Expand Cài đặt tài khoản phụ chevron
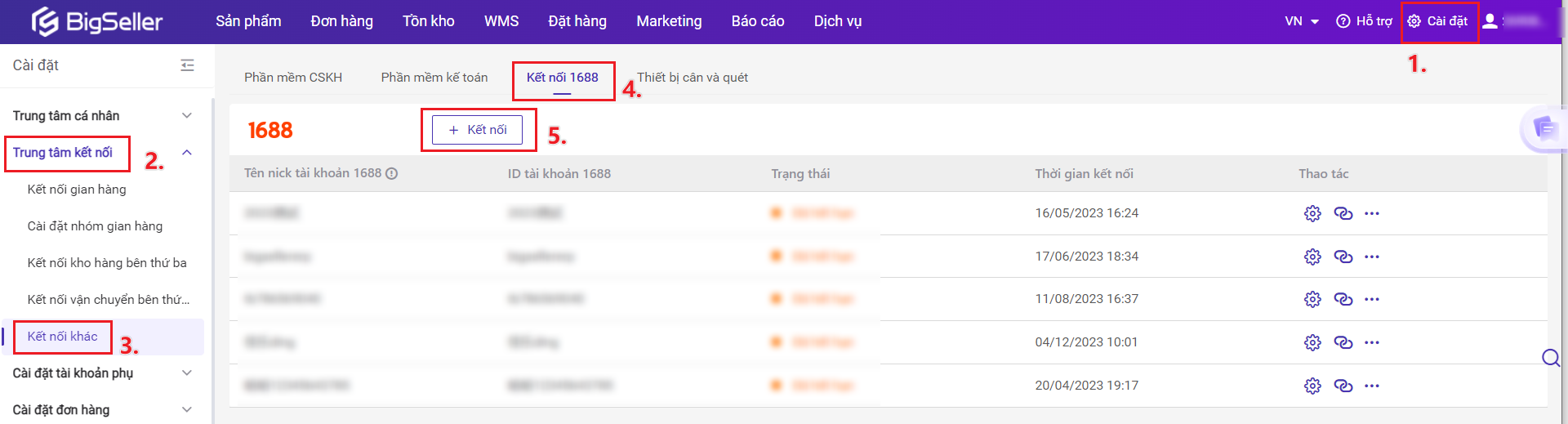The height and width of the screenshot is (424, 1568). 187,373
